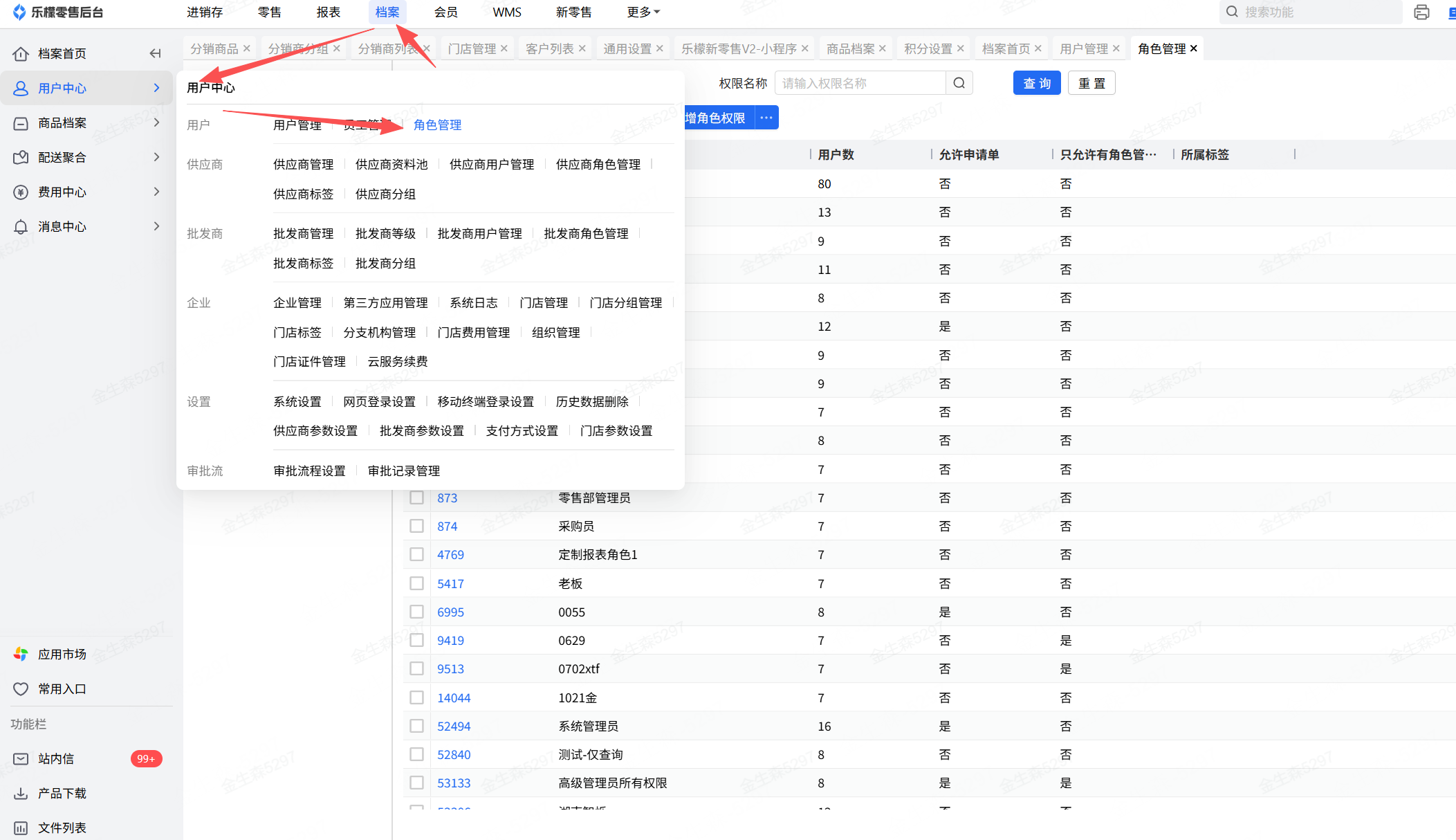The width and height of the screenshot is (1456, 840).
Task: Open 应用市场 colorful icon
Action: [21, 654]
